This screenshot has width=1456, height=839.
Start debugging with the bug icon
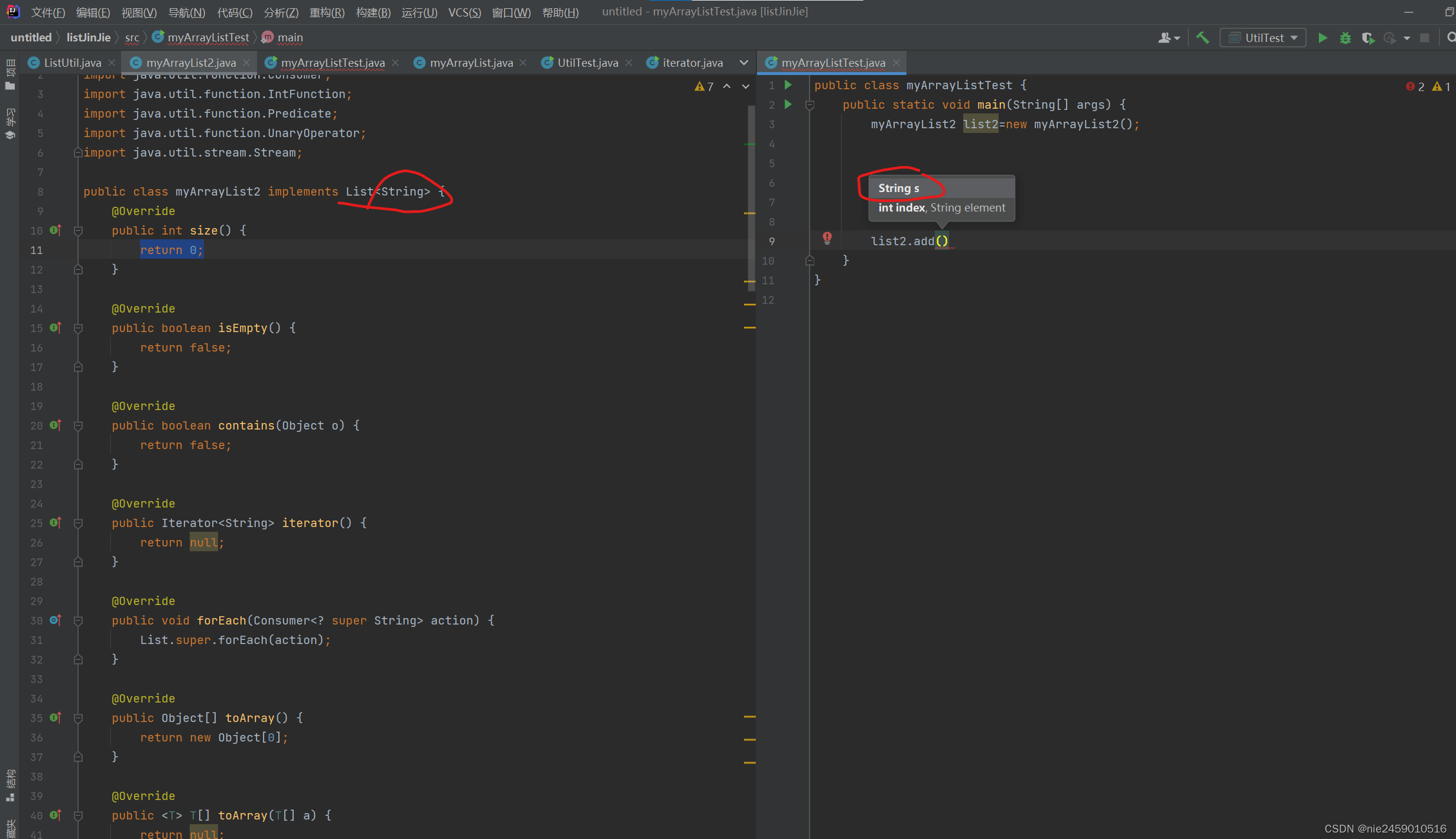(x=1345, y=38)
